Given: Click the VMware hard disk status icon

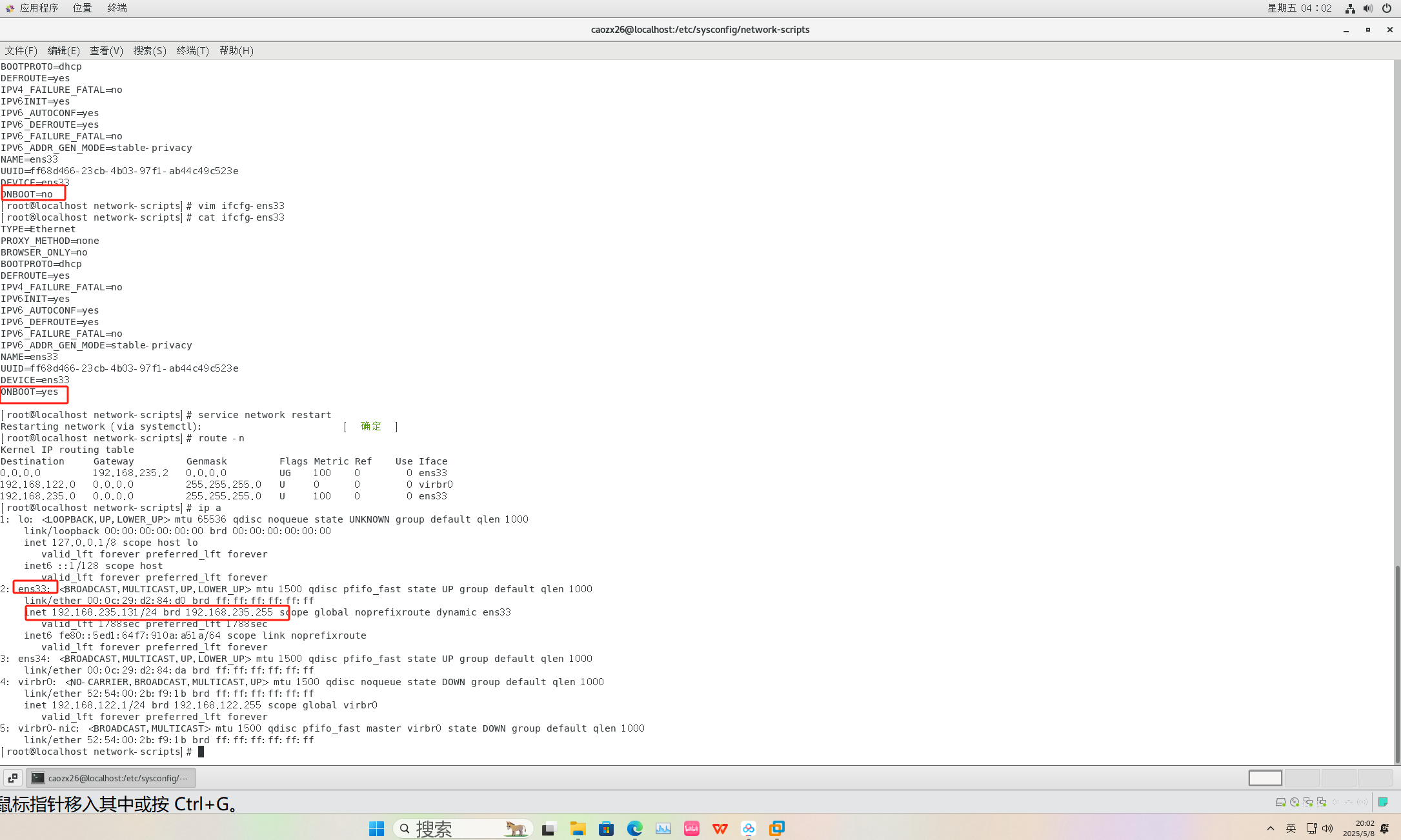Looking at the screenshot, I should click(1280, 802).
